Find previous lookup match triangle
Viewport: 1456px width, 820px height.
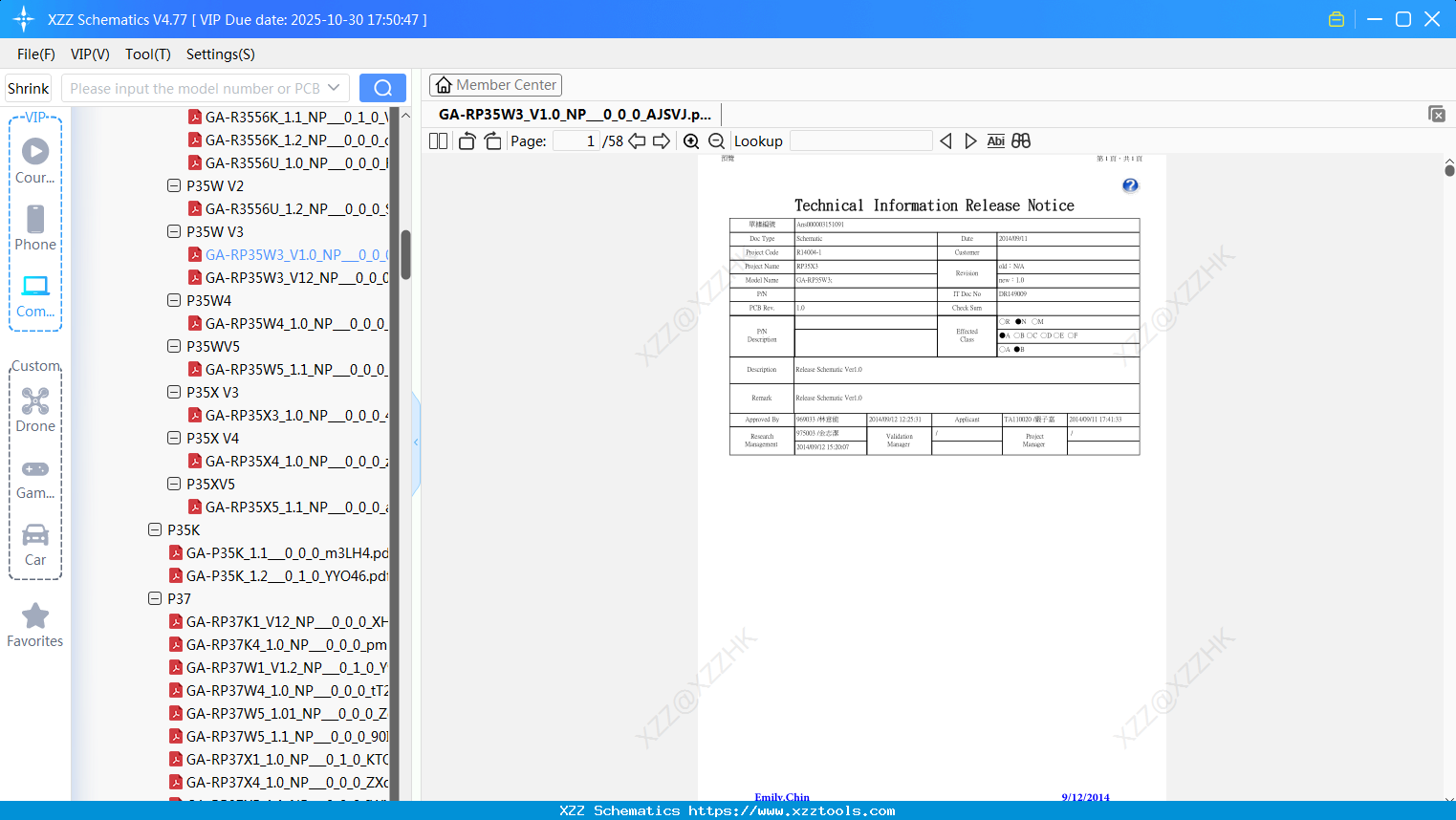click(x=945, y=140)
